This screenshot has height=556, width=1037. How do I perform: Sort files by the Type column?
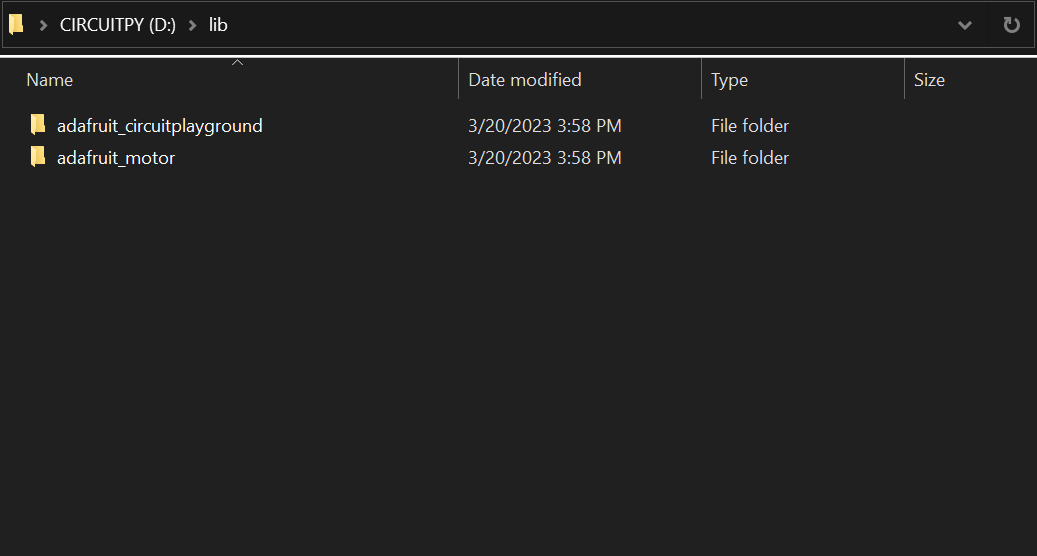730,80
